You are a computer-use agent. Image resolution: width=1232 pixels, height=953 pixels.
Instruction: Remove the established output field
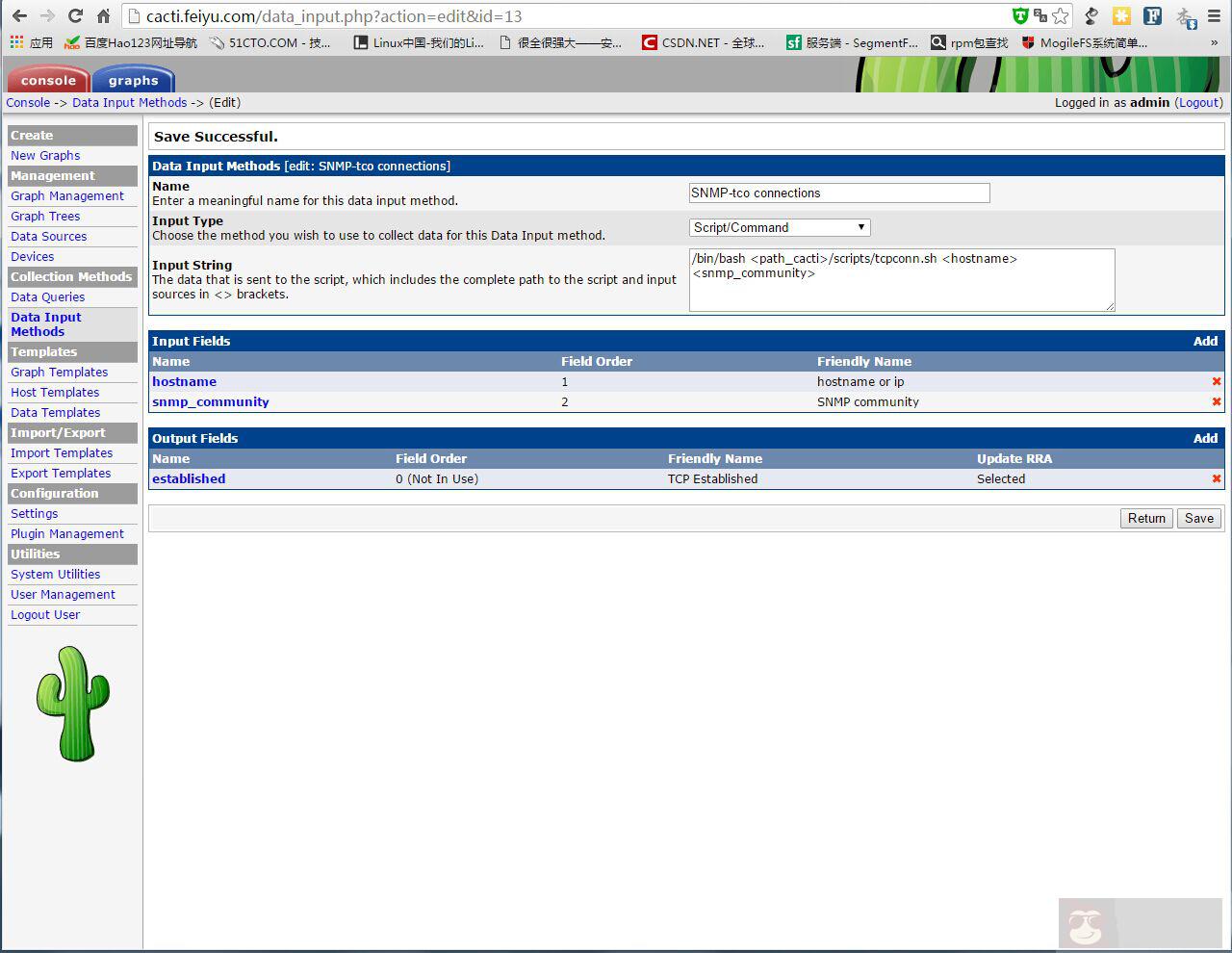tap(1217, 479)
